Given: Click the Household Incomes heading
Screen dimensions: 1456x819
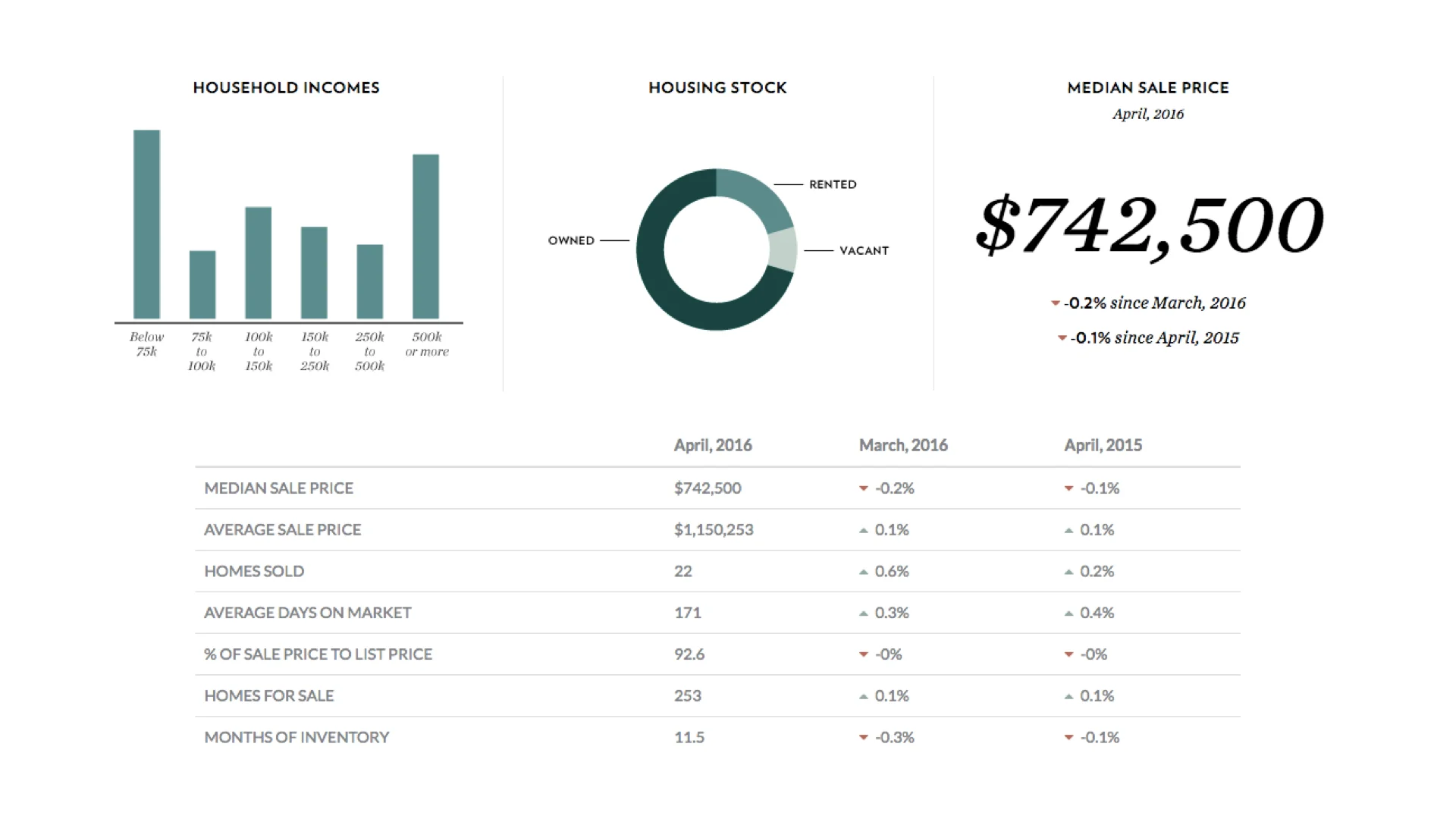Looking at the screenshot, I should 286,88.
